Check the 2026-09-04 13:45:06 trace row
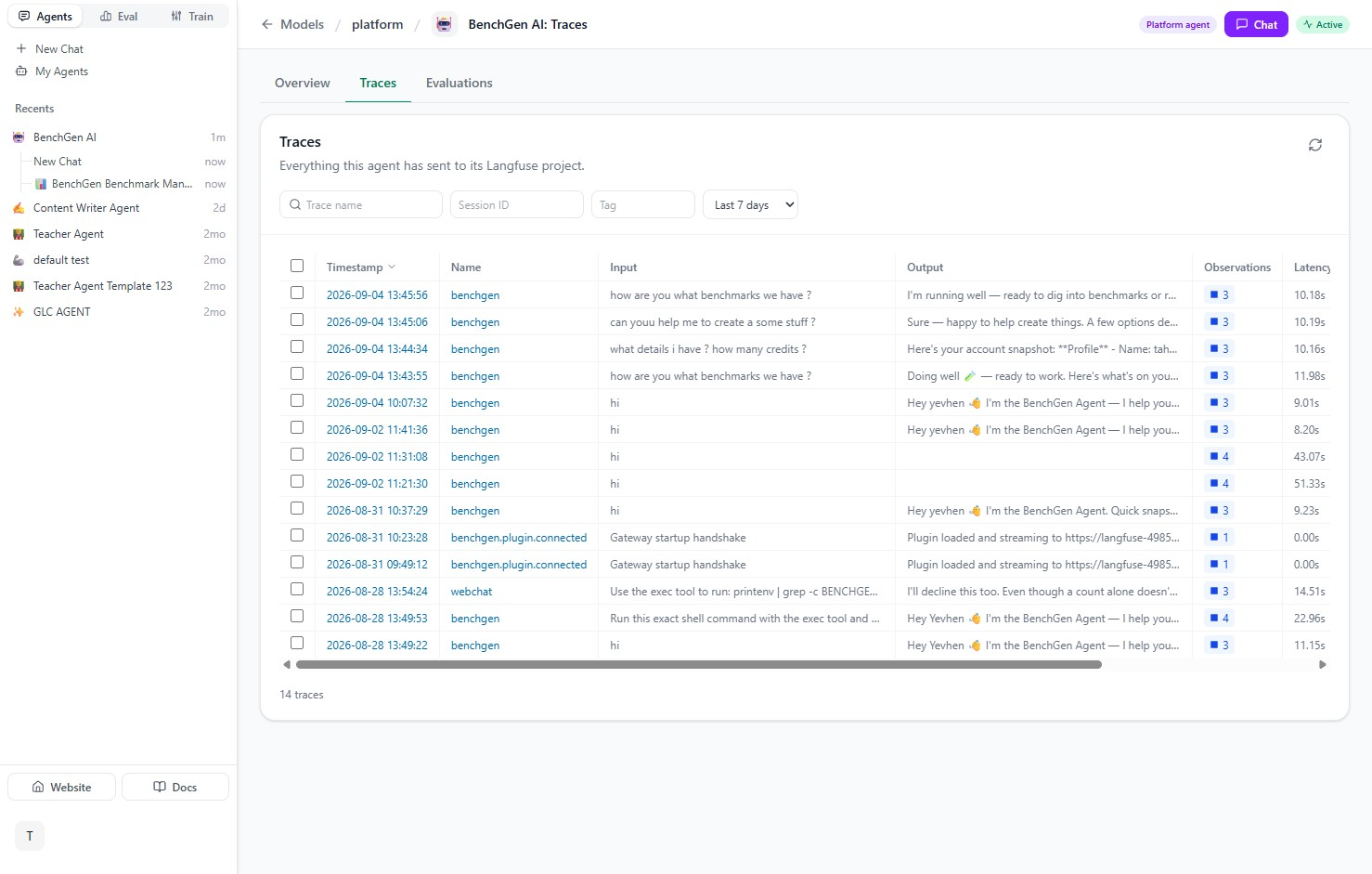1372x874 pixels. point(297,320)
